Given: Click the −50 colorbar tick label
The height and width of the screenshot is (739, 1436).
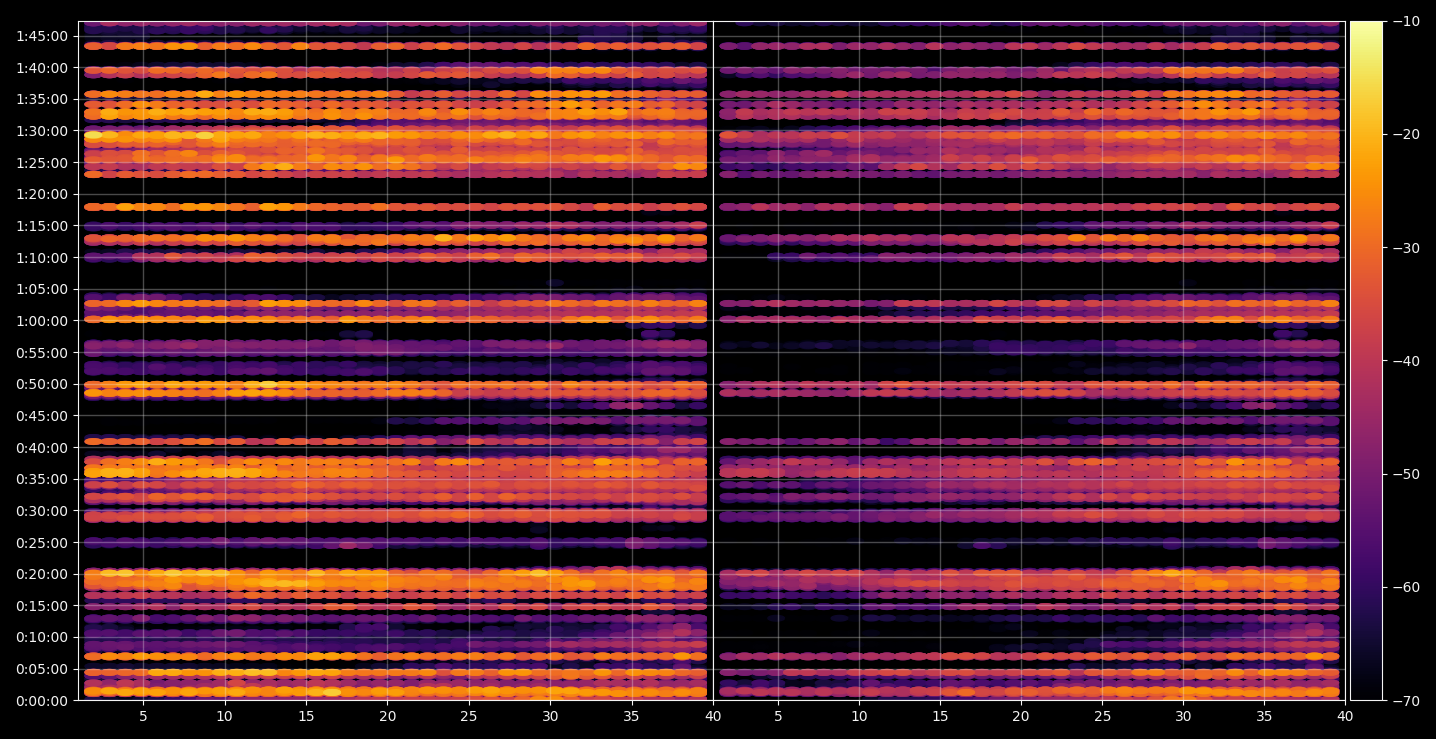Looking at the screenshot, I should [1405, 473].
